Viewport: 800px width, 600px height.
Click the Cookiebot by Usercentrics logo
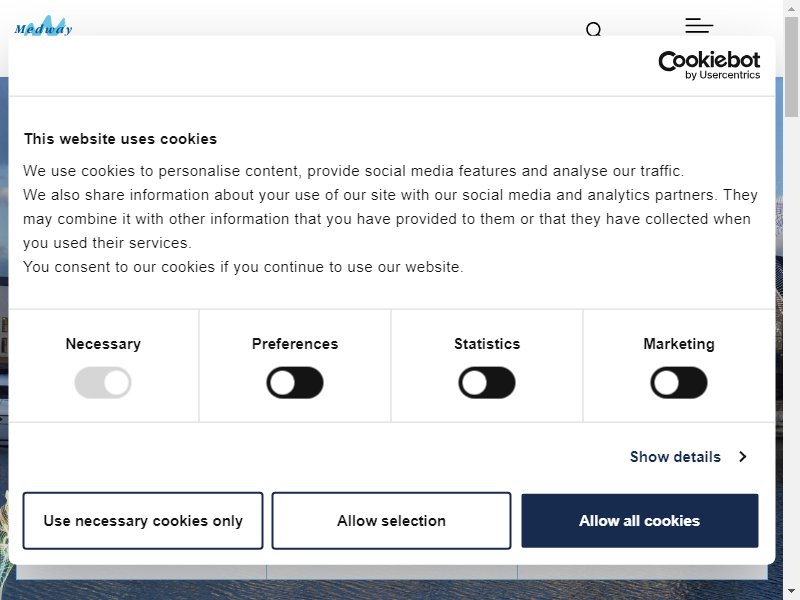pyautogui.click(x=709, y=65)
